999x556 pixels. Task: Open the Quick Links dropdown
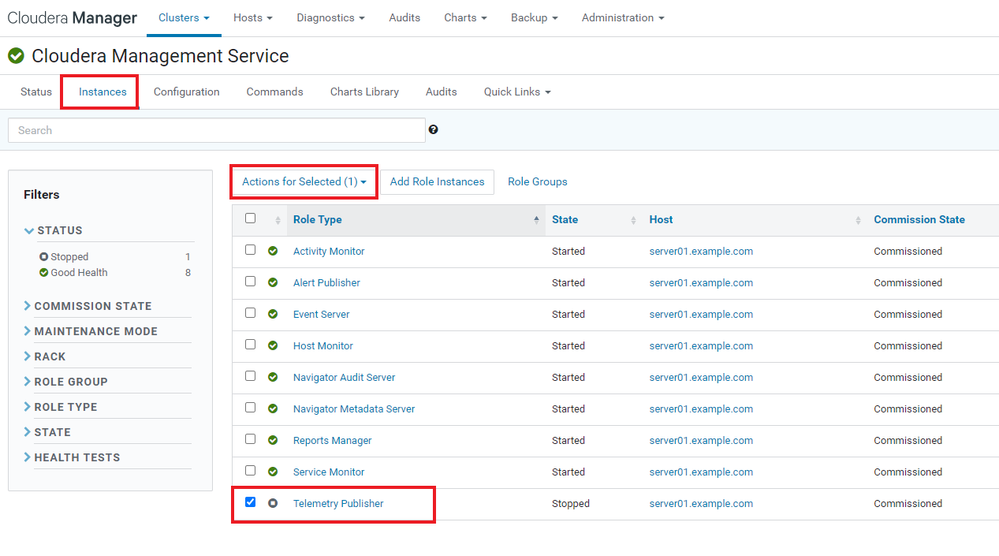(x=517, y=92)
